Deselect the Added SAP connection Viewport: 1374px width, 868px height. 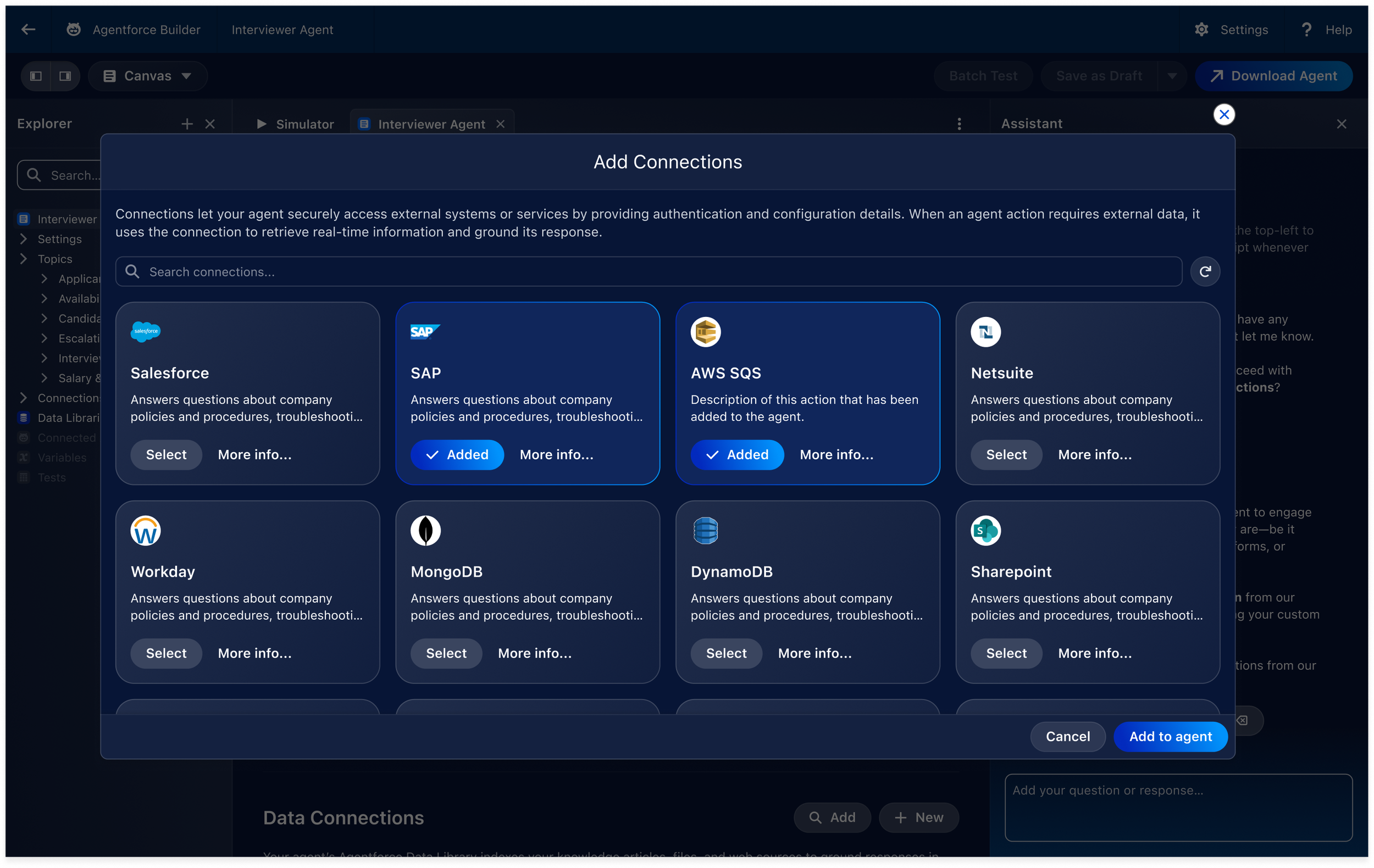coord(457,454)
